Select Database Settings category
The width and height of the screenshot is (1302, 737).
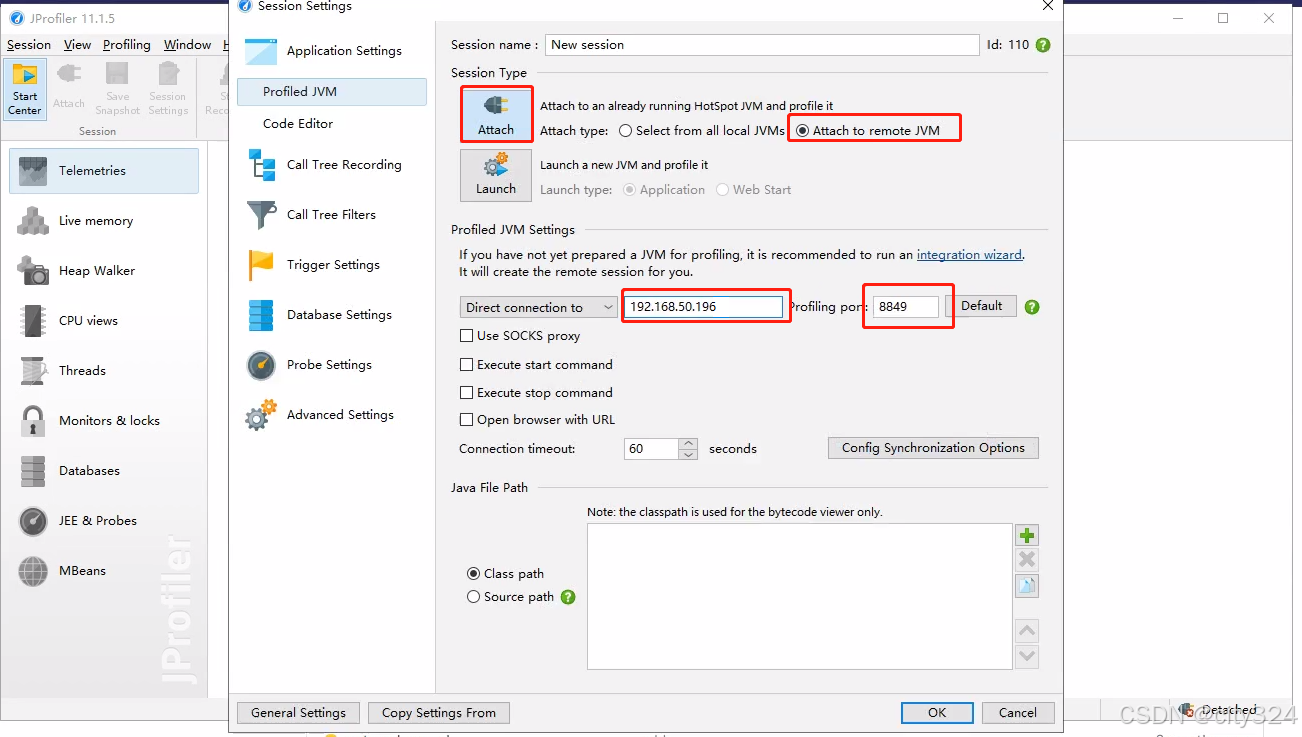(332, 315)
